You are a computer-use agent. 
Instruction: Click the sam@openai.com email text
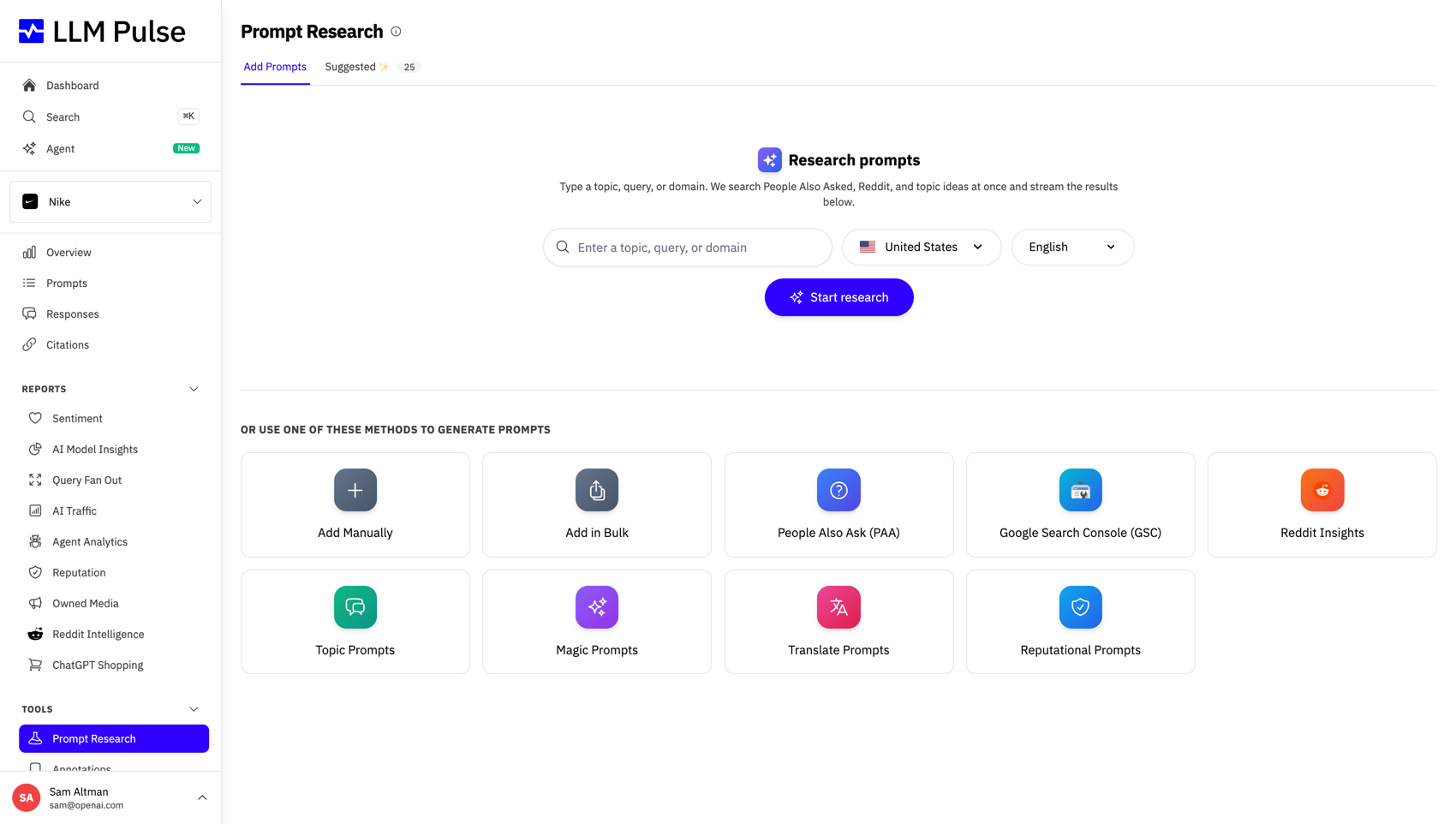[x=87, y=806]
